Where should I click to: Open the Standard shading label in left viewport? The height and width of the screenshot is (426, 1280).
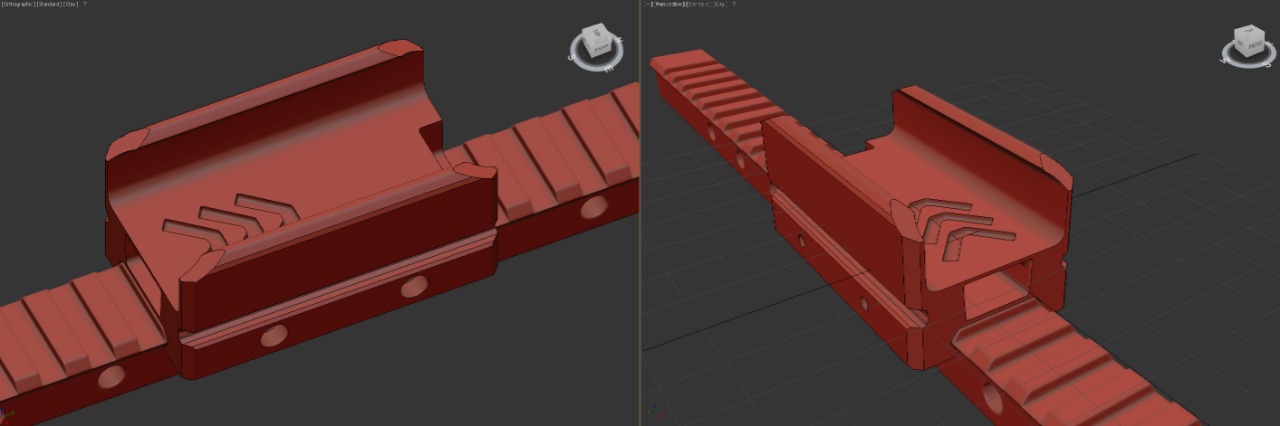pos(49,4)
